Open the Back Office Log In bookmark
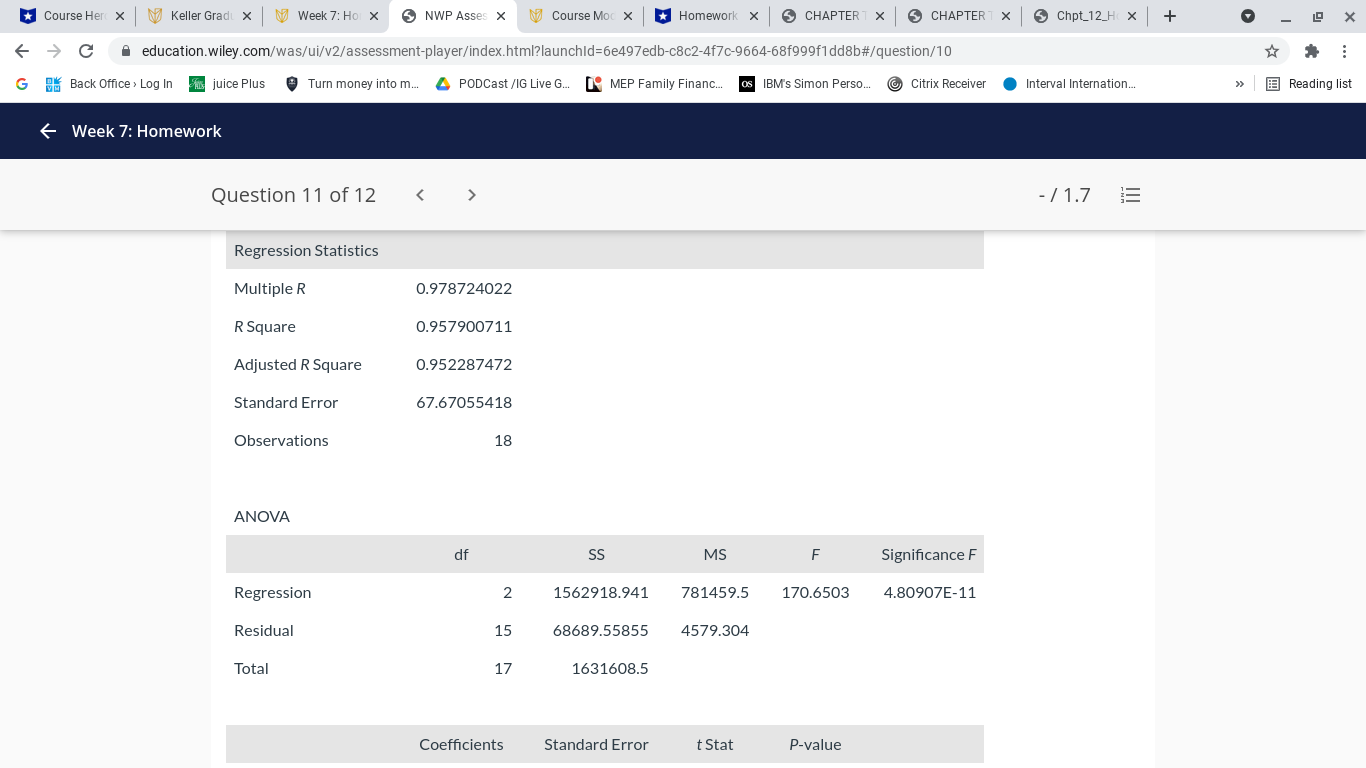 click(x=109, y=84)
